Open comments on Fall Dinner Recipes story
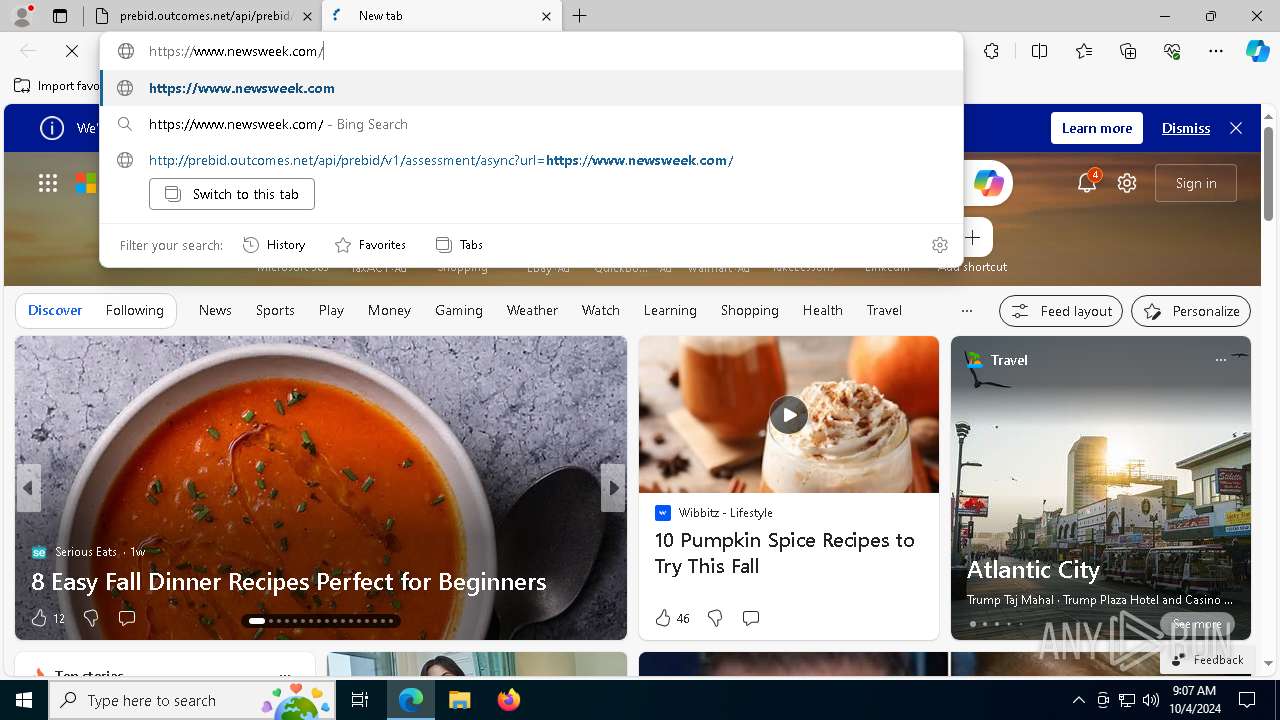 tap(127, 618)
